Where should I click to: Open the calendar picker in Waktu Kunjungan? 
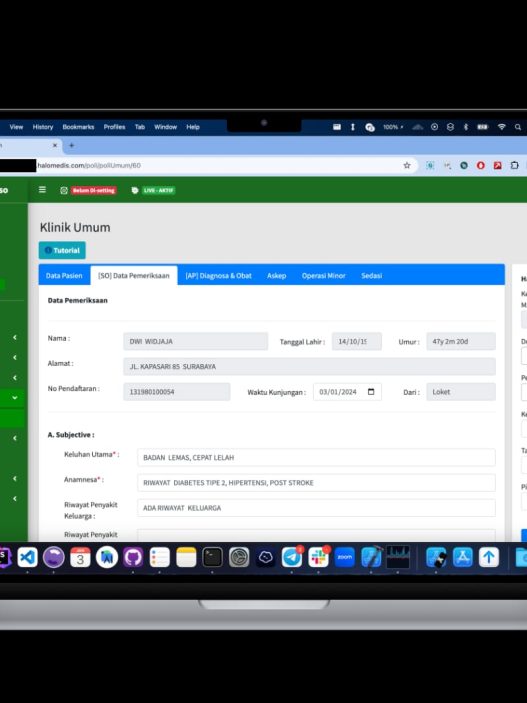coord(371,392)
